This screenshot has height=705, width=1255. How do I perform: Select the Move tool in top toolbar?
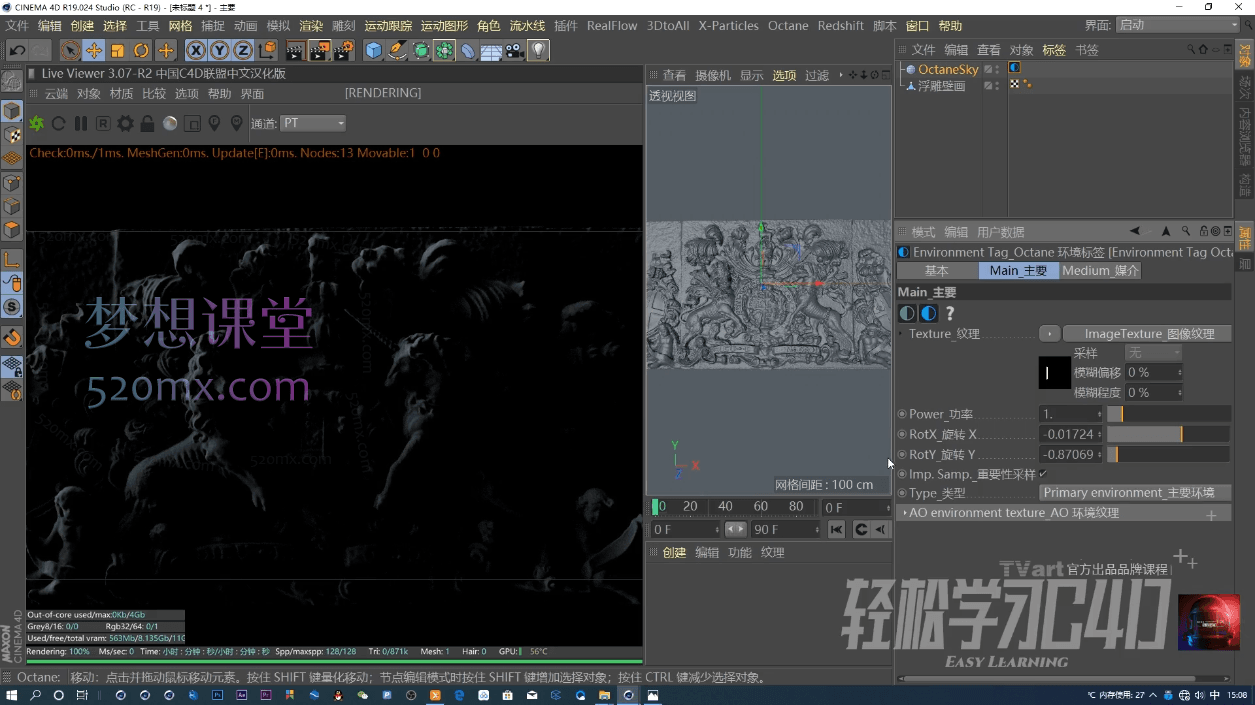coord(93,50)
